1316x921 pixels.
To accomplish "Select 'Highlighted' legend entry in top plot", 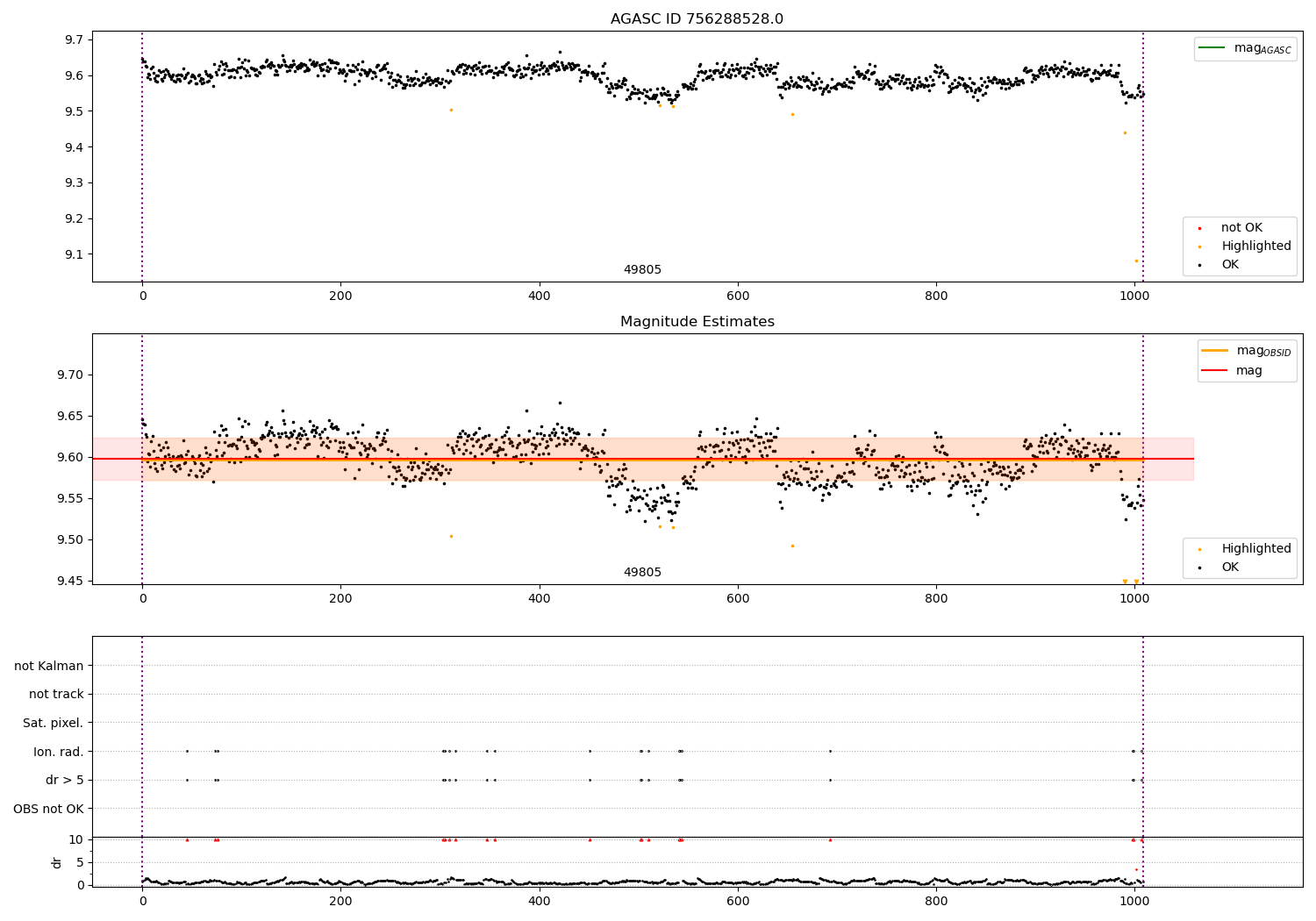I will click(1255, 246).
